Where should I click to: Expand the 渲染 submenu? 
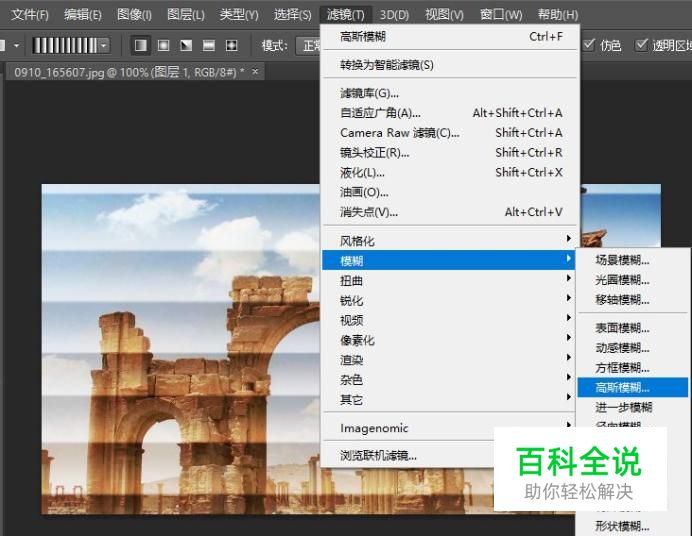[x=448, y=360]
